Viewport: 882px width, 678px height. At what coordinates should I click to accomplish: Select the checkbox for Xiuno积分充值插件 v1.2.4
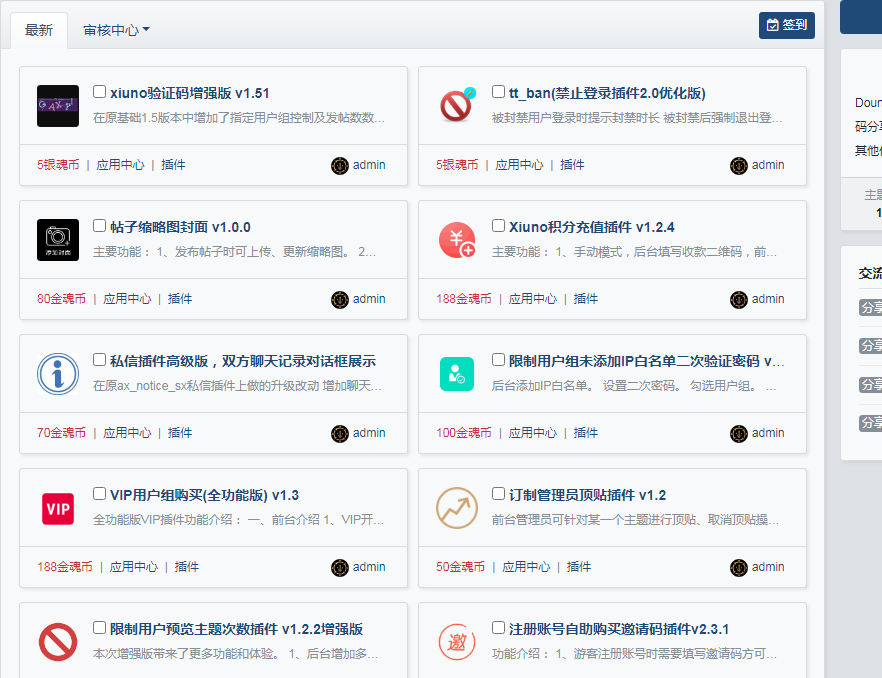tap(499, 226)
